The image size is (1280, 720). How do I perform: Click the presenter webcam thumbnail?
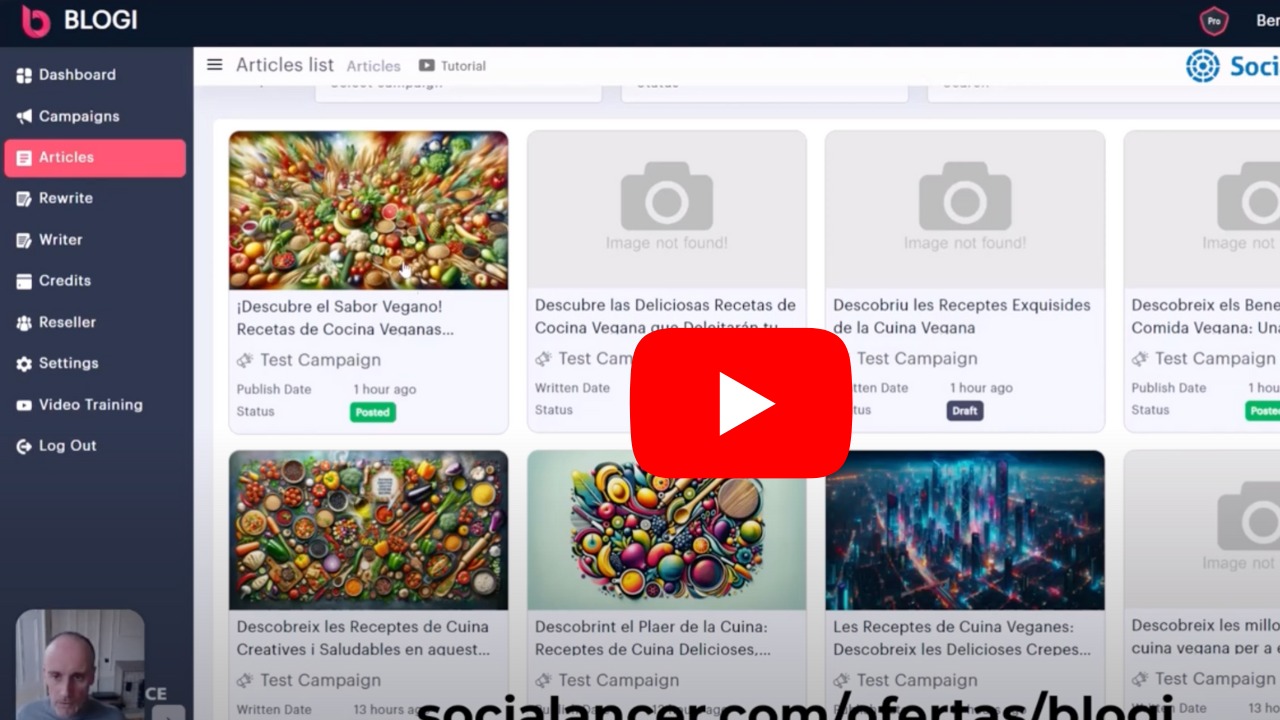click(x=80, y=665)
